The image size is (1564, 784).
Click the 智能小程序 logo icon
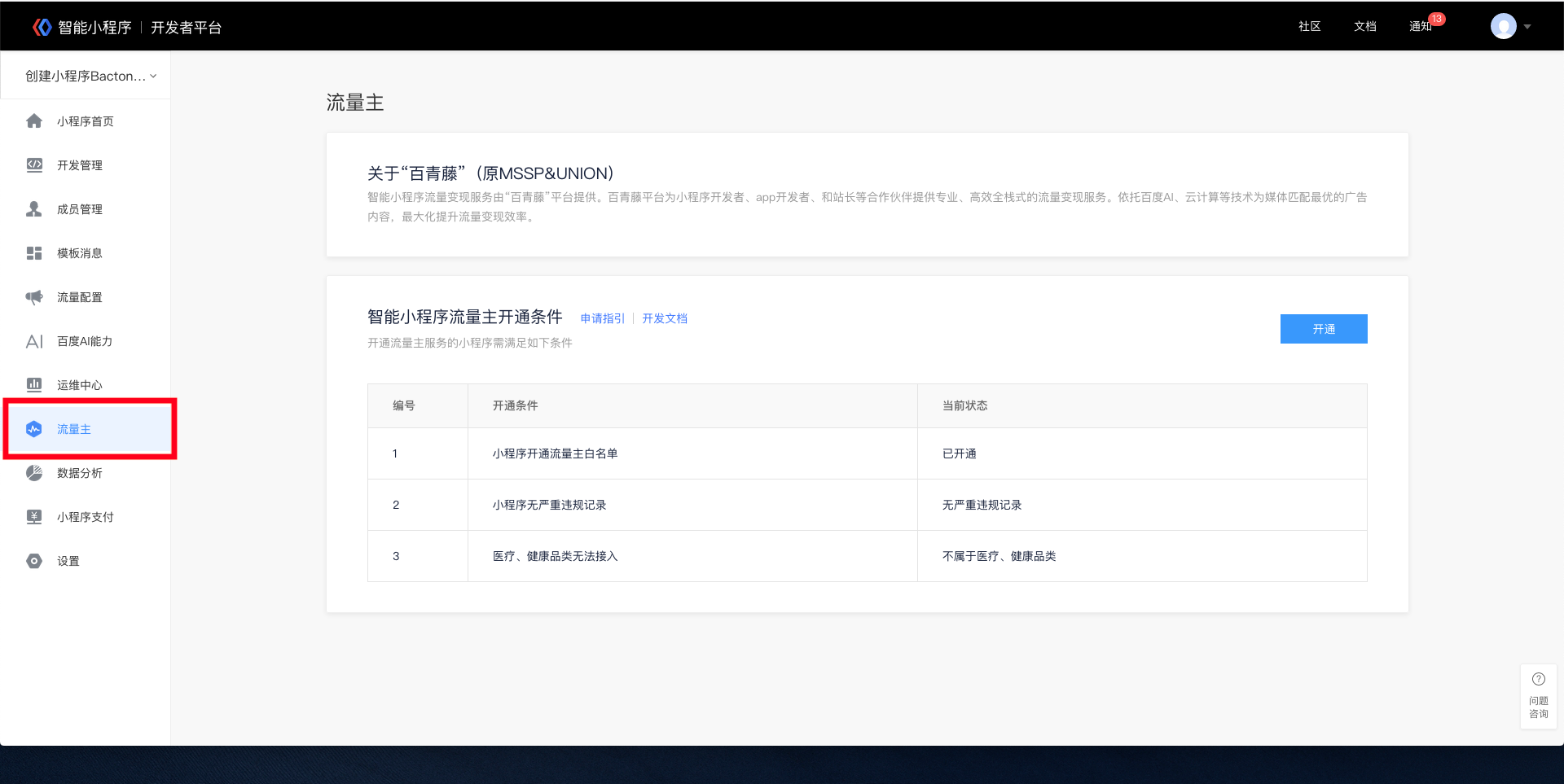click(42, 27)
